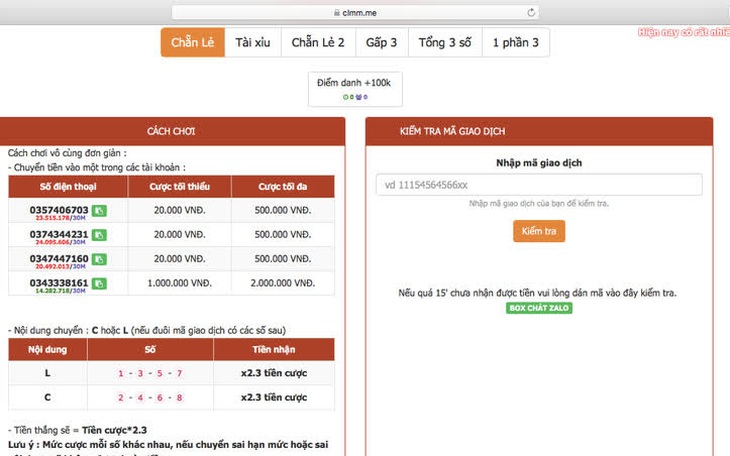730x456 pixels.
Task: Open the Tổng 3 số tab
Action: [x=445, y=42]
